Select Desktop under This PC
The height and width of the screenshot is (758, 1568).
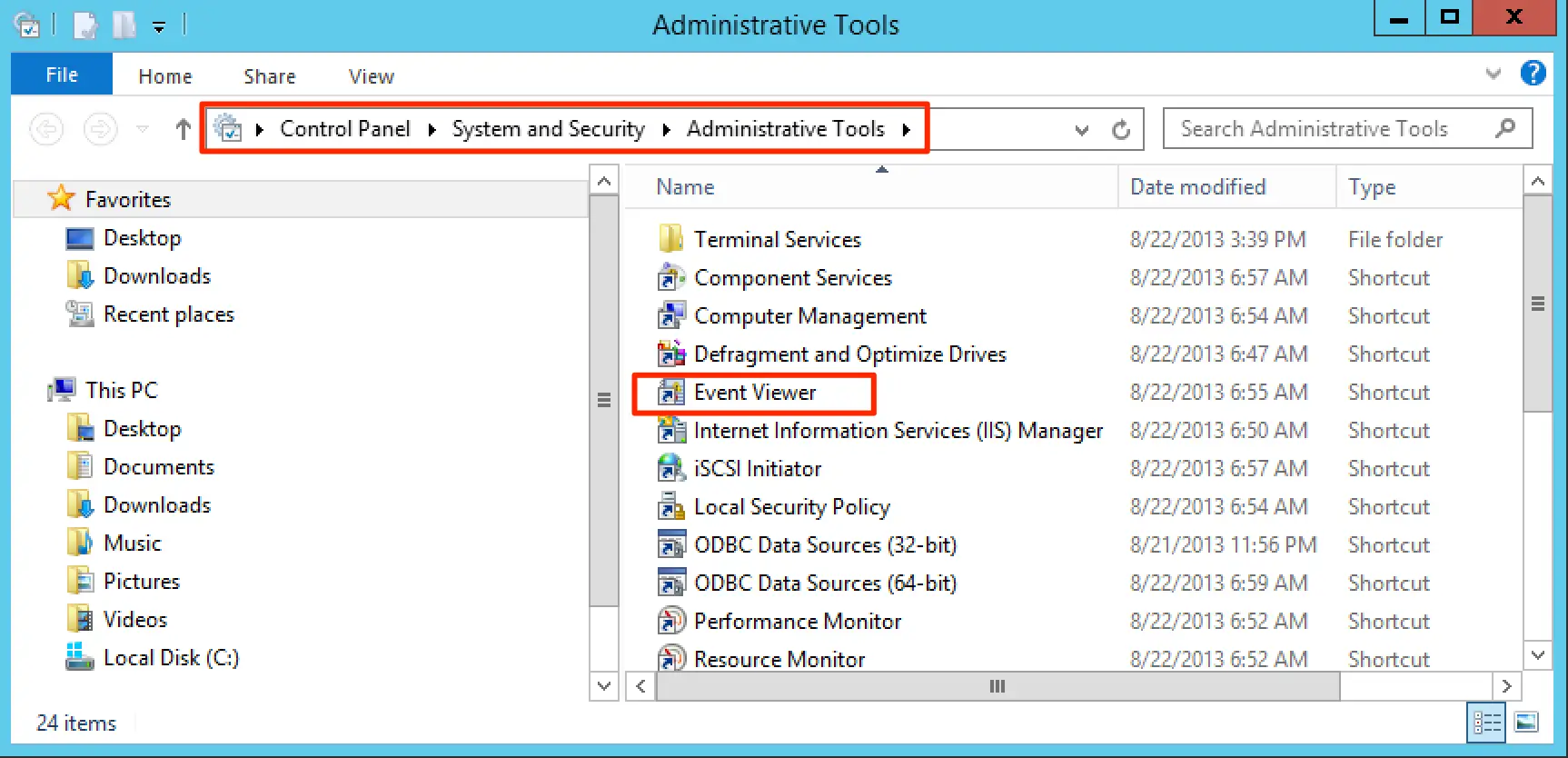tap(143, 428)
